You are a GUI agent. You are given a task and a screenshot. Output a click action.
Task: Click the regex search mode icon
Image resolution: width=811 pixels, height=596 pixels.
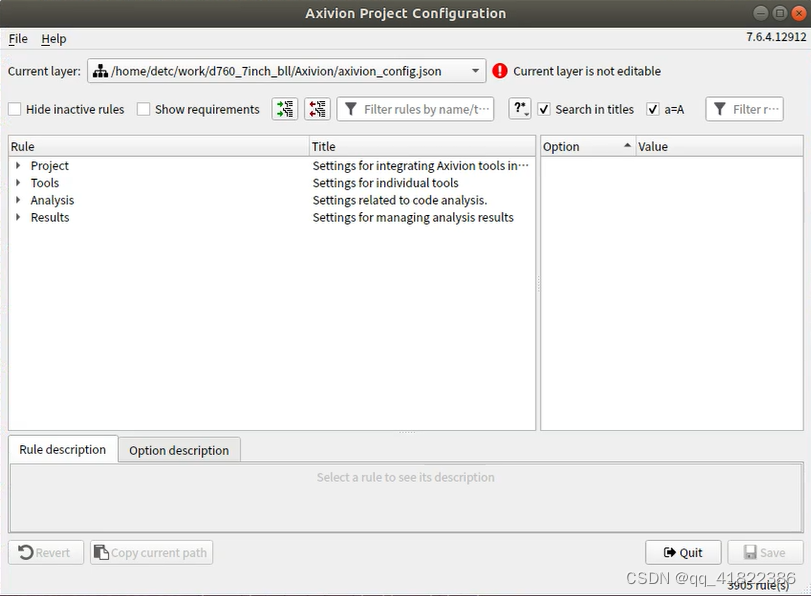(520, 109)
